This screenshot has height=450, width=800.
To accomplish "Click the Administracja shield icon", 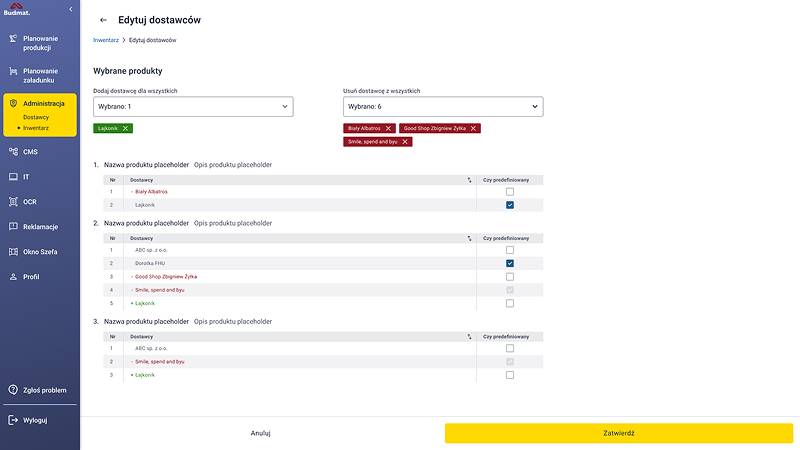I will (13, 104).
